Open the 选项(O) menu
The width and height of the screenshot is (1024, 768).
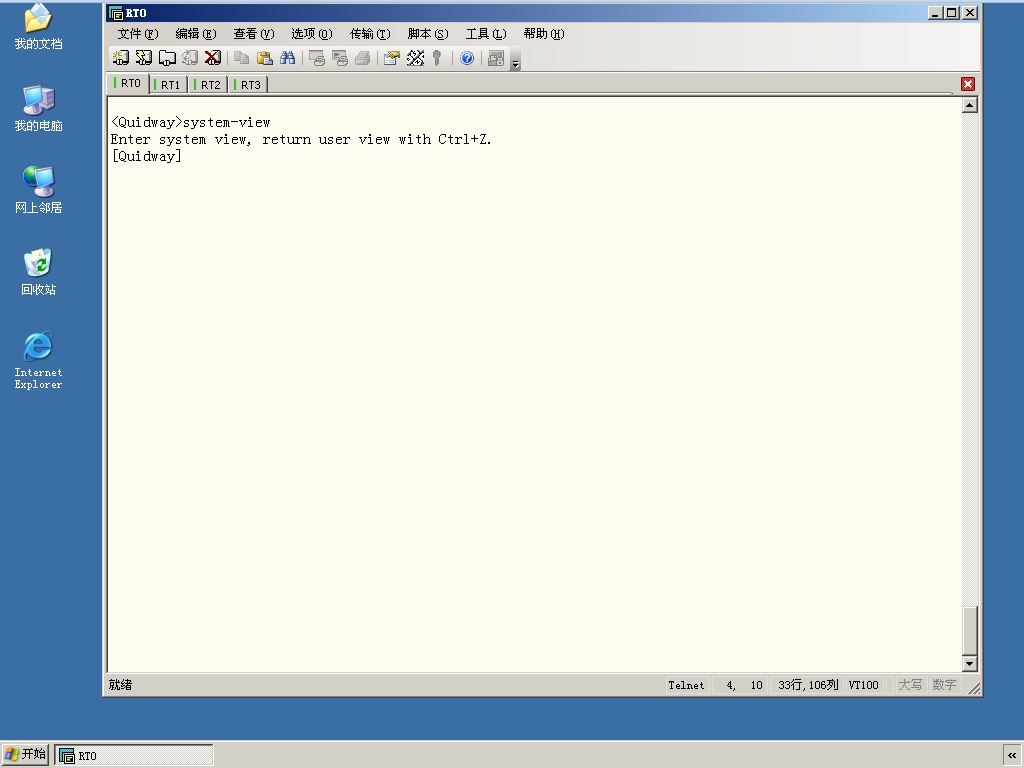[x=312, y=34]
